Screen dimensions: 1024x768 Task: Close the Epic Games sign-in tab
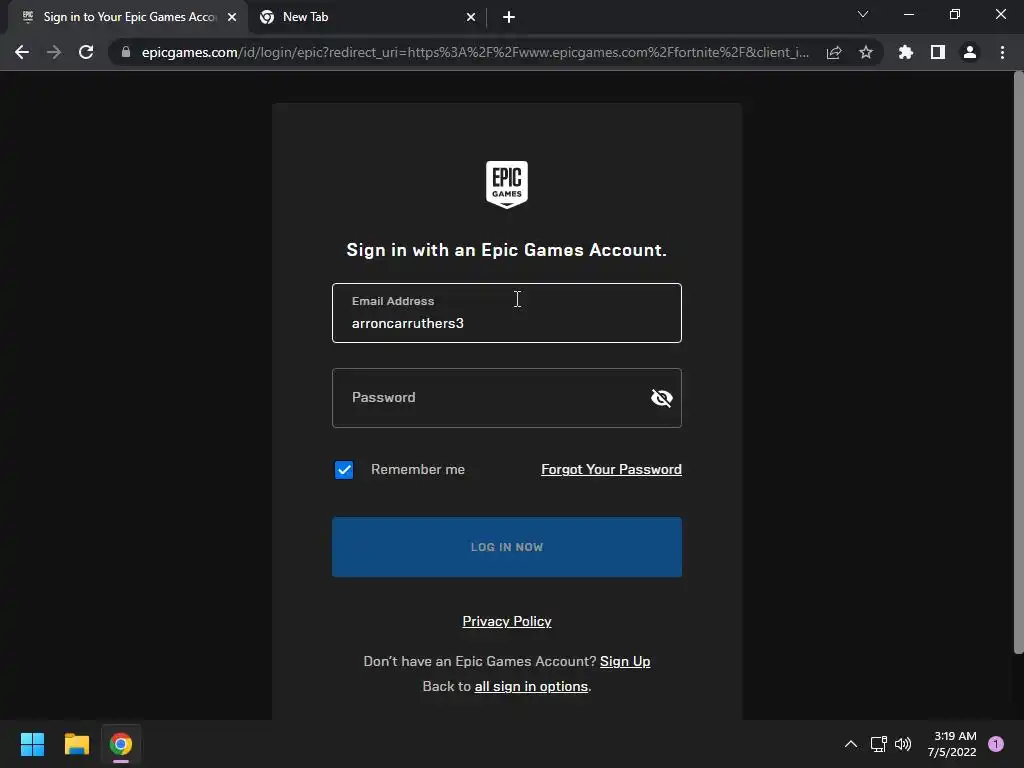point(232,17)
